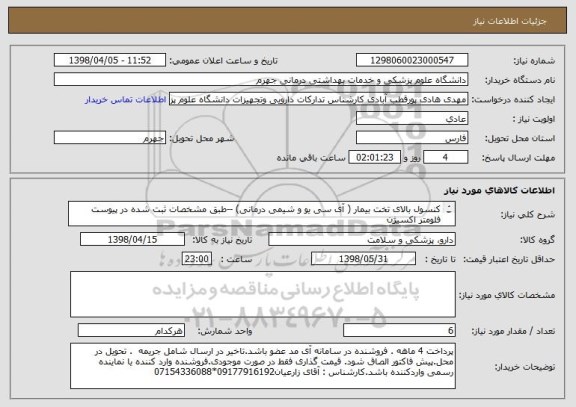Click the text ساعت باقی مانده
Screen dimensions: 576x407
coord(311,158)
